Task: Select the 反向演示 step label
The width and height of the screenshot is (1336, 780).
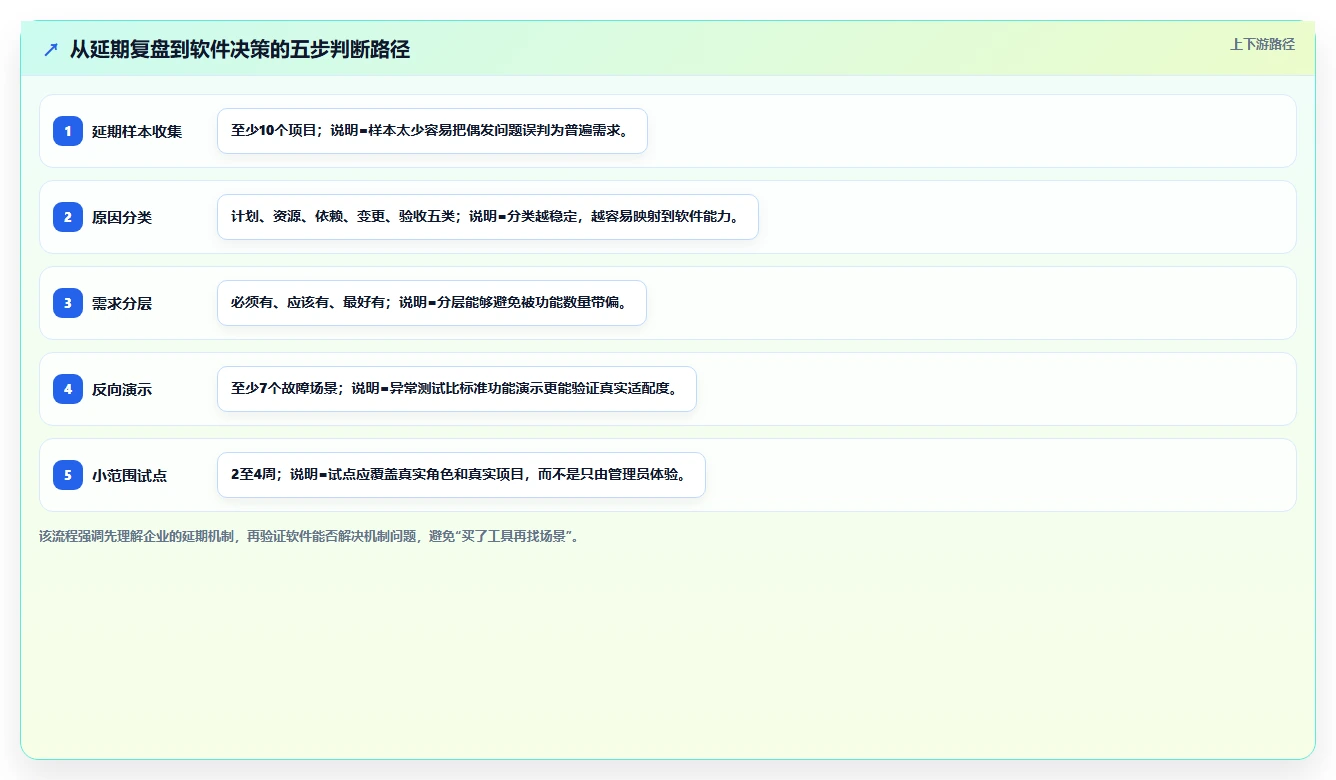Action: (122, 389)
